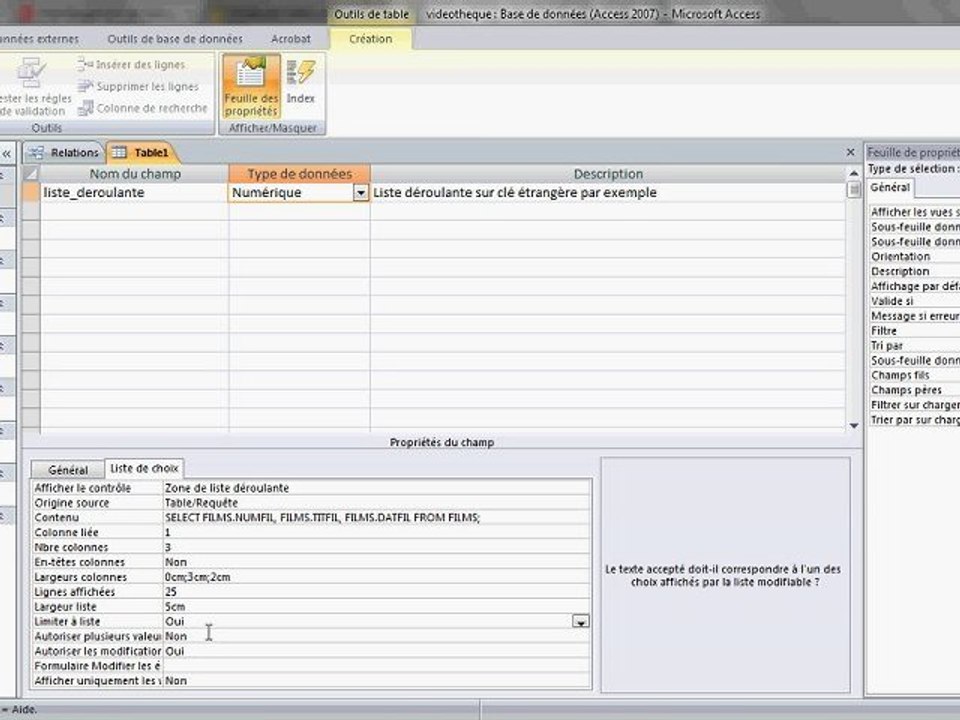Toggle the Feuille des propriétés button

pos(251,86)
